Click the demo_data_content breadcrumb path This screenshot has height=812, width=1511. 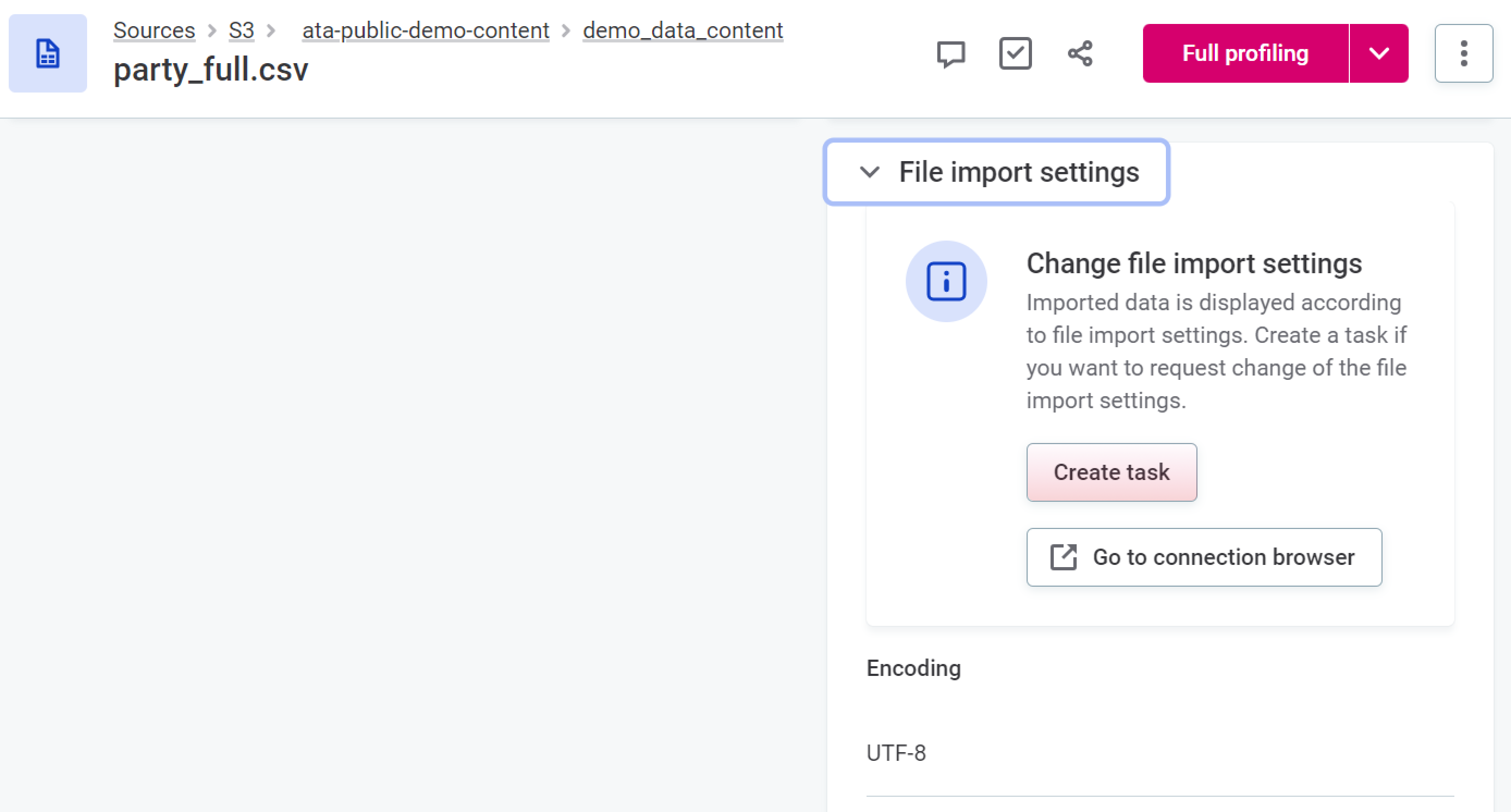coord(683,30)
